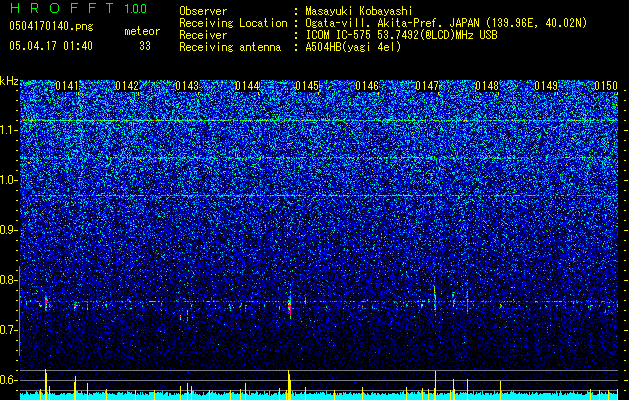The width and height of the screenshot is (629, 400).
Task: Click the 0.6 kHz axis label
Action: tap(9, 380)
